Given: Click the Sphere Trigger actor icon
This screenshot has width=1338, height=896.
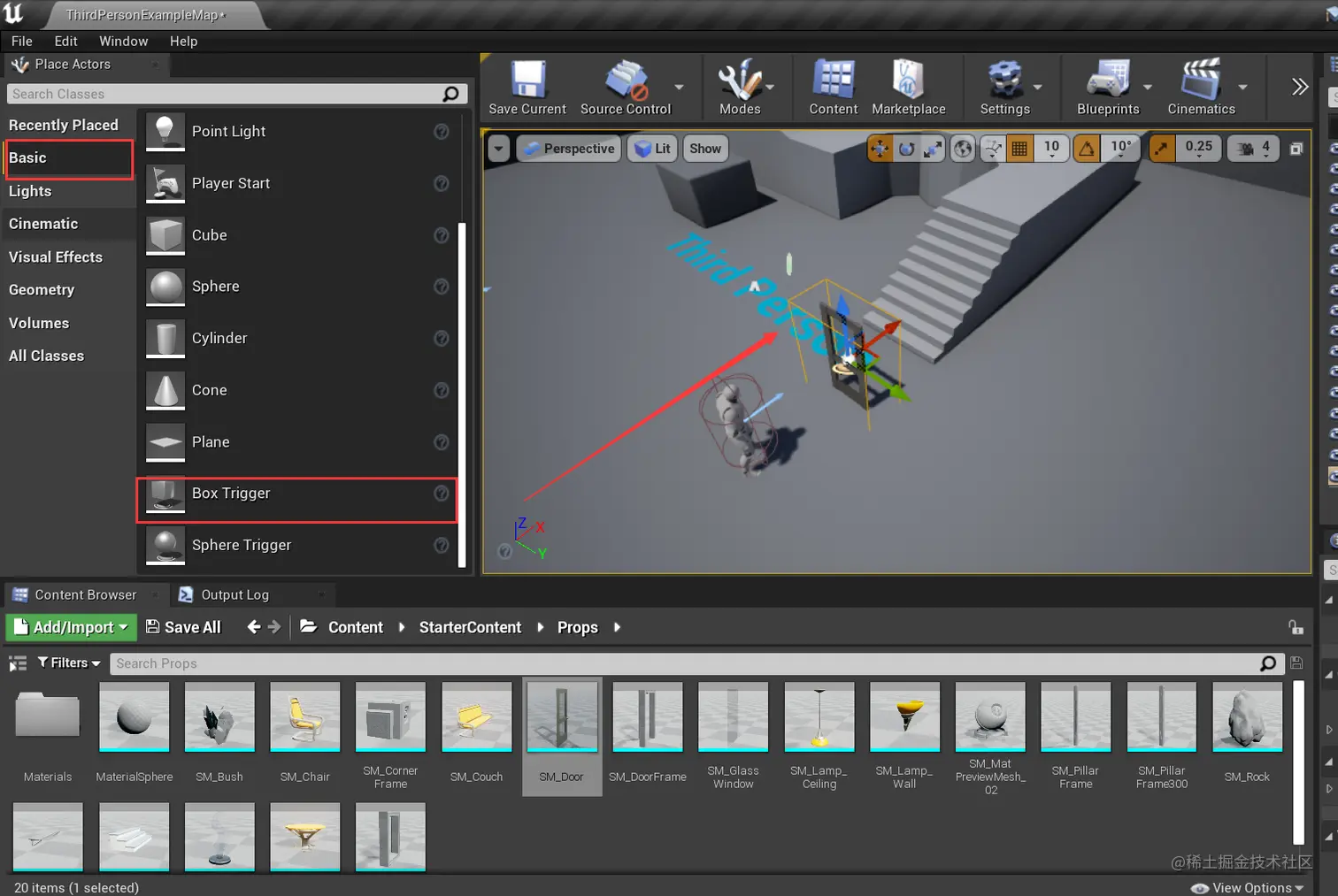Looking at the screenshot, I should (165, 545).
